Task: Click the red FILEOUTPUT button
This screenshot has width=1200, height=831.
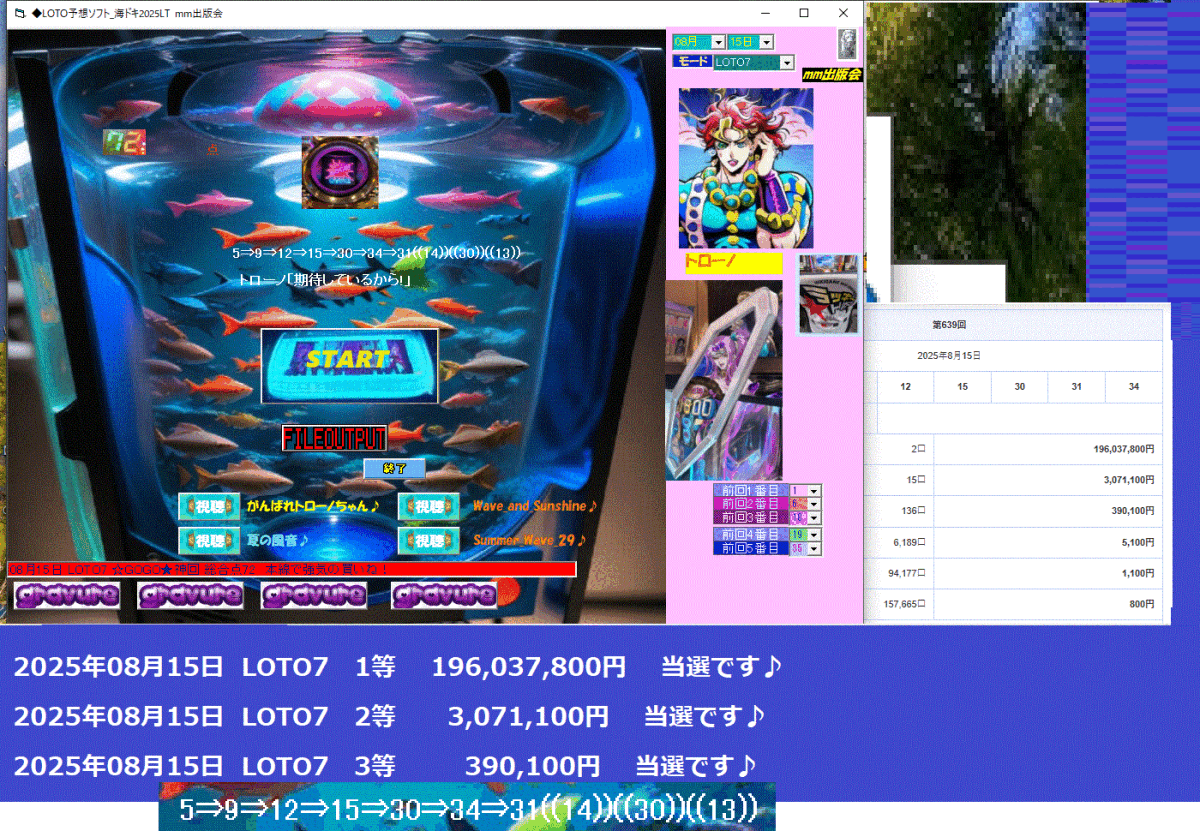Action: click(334, 438)
